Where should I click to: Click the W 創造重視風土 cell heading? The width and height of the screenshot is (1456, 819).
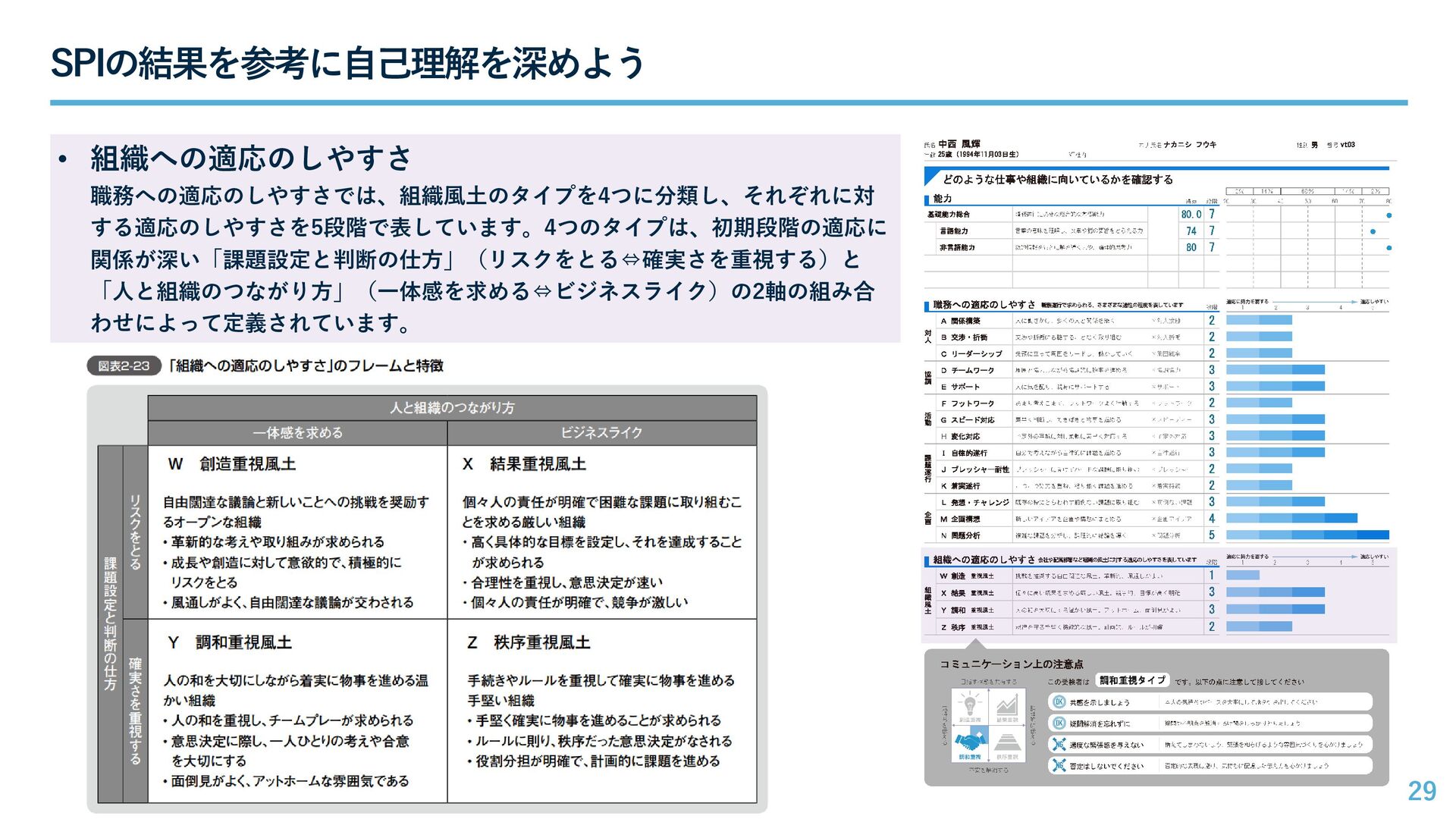(x=232, y=464)
